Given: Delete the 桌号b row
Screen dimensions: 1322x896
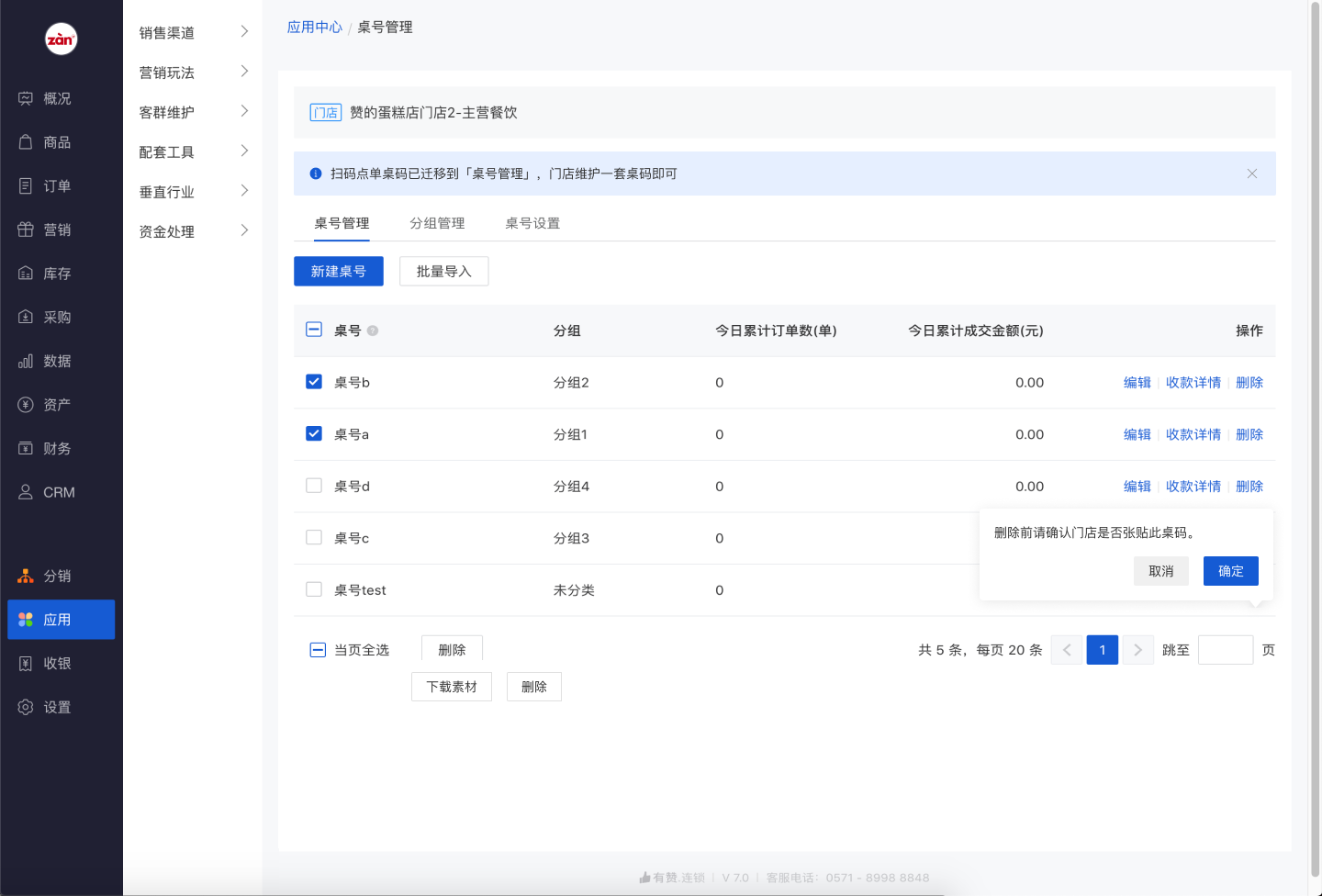Looking at the screenshot, I should pos(1249,383).
